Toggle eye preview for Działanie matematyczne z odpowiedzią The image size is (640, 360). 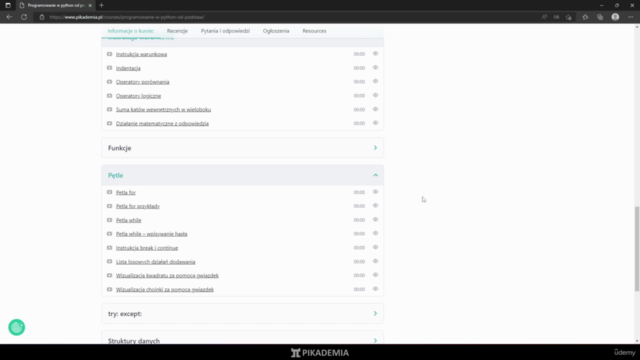375,123
